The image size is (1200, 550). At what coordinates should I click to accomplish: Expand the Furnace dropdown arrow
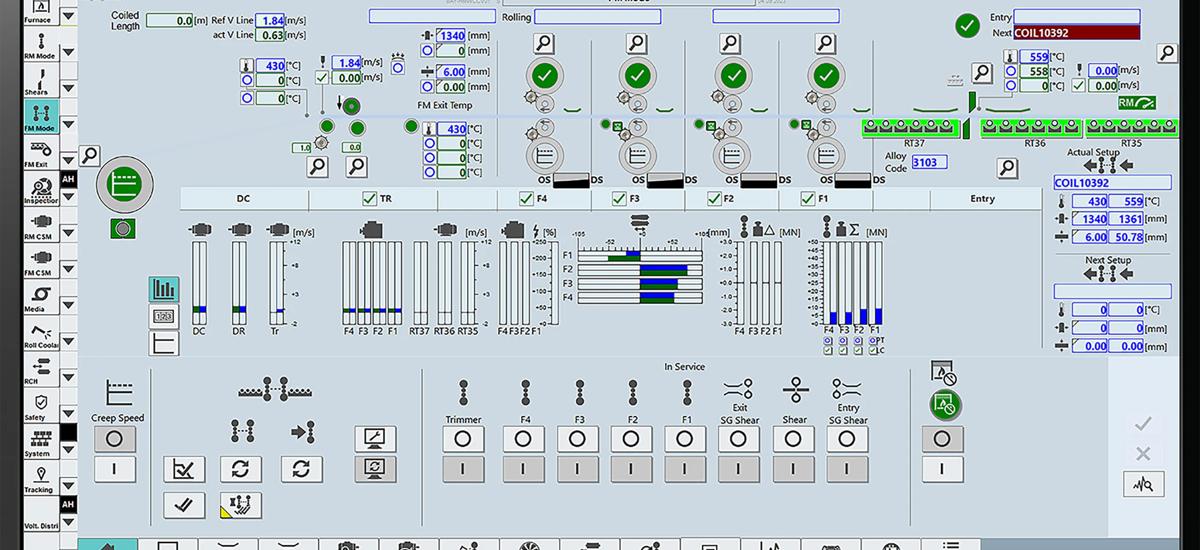pos(68,15)
